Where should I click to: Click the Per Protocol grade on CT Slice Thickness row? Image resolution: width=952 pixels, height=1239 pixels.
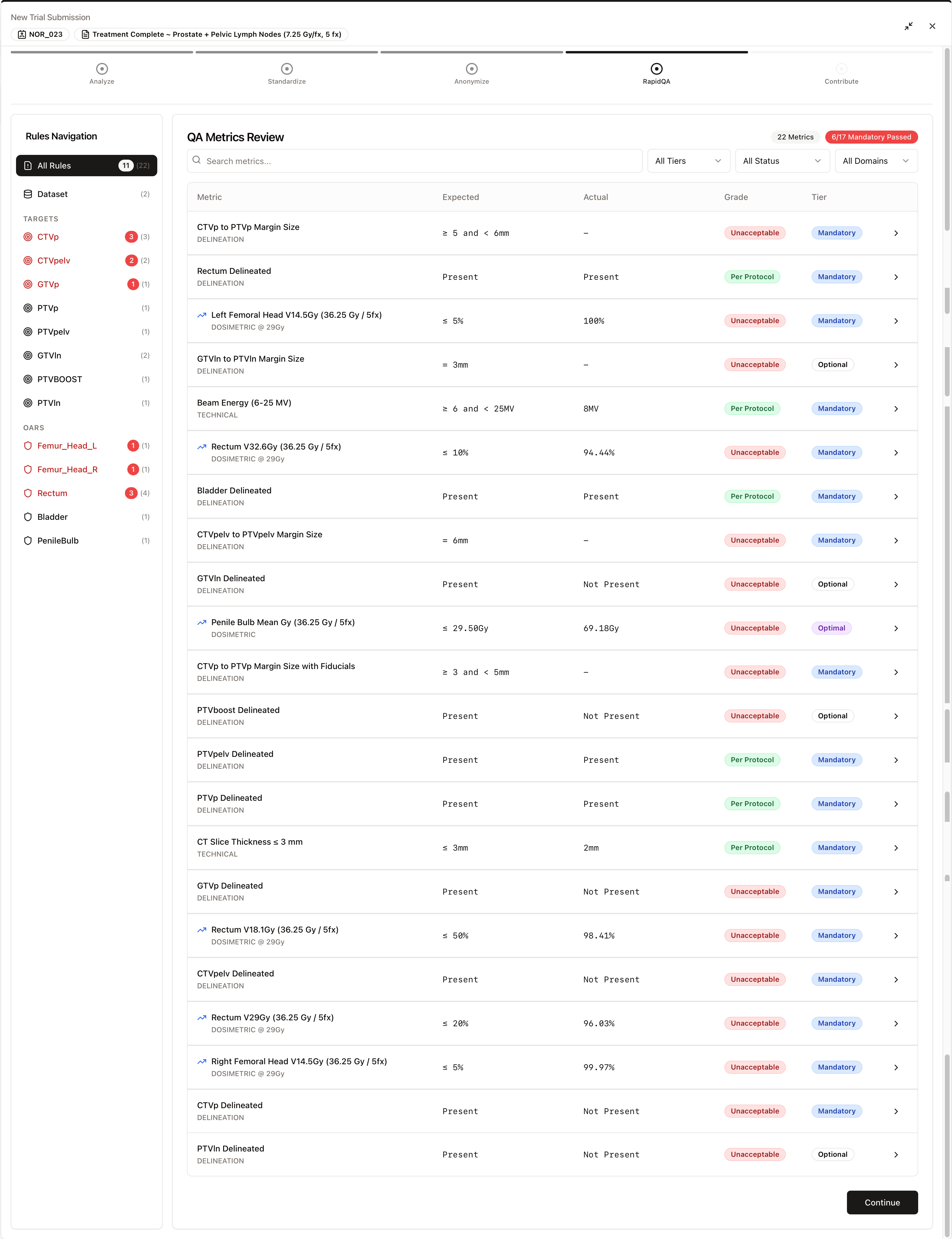(x=752, y=848)
